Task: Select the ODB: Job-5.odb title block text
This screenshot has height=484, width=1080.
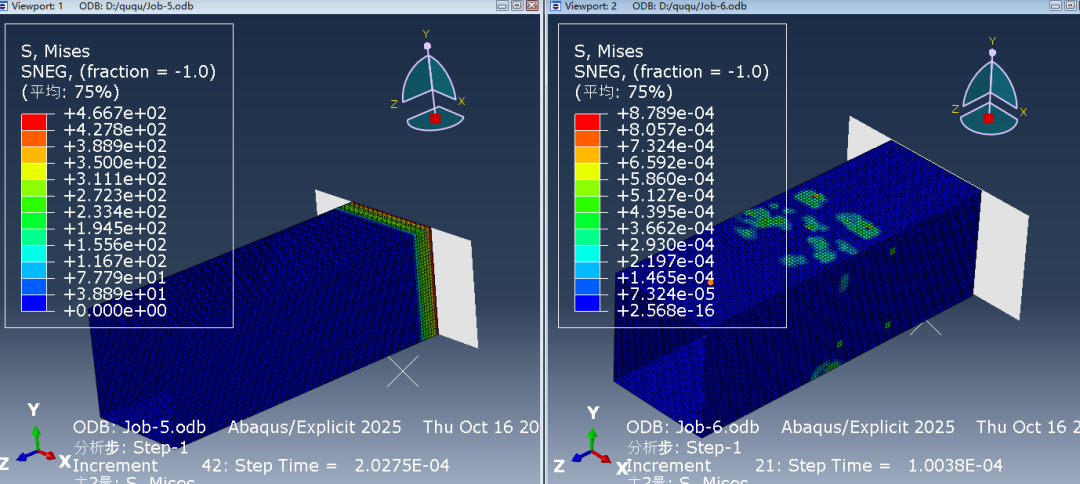Action: pos(140,427)
